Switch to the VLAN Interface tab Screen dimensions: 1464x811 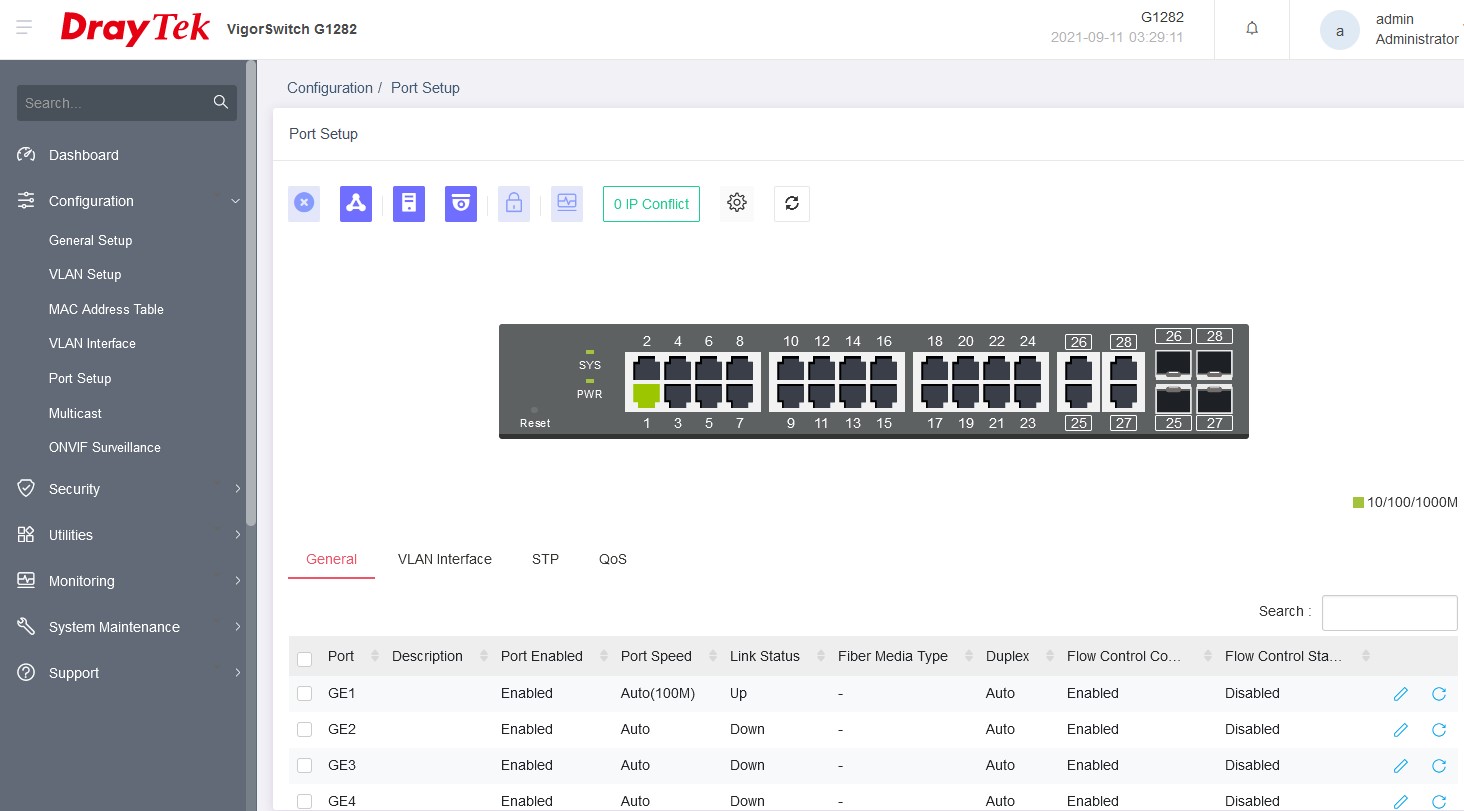tap(444, 559)
